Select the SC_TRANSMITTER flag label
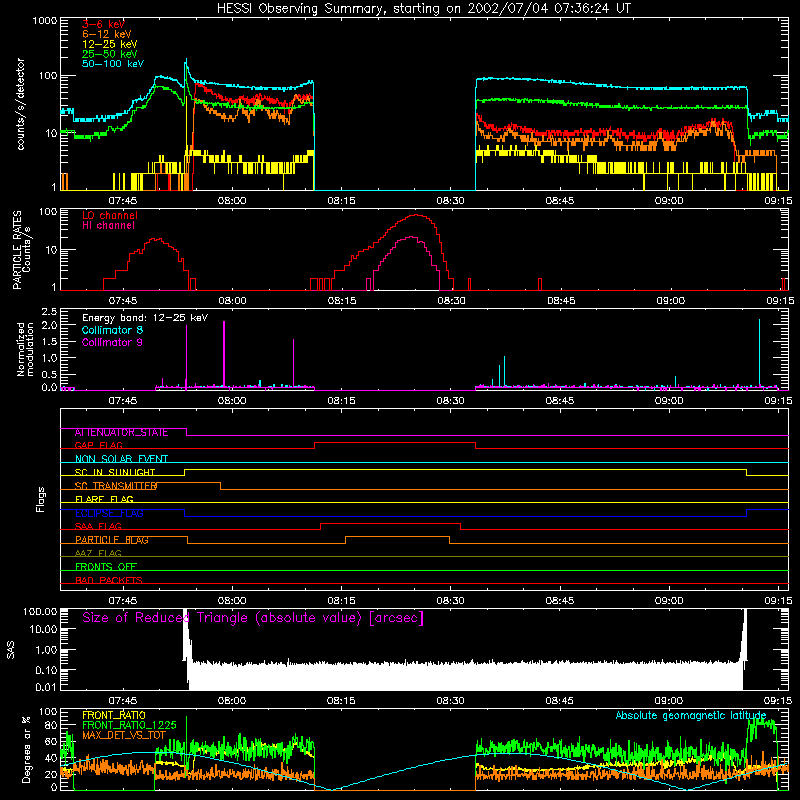The width and height of the screenshot is (800, 800). tap(116, 486)
